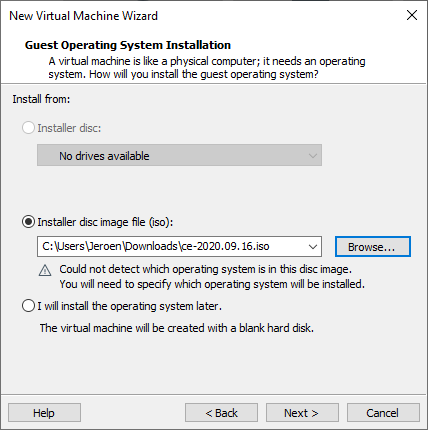Open the No drives available dropdown

click(179, 155)
